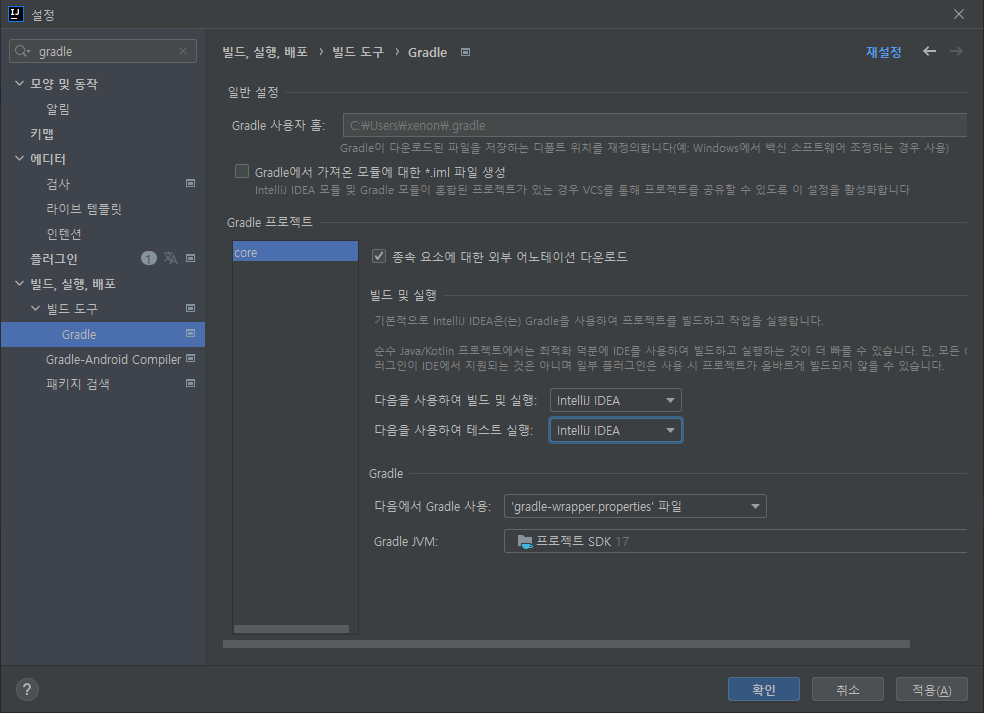This screenshot has height=713, width=984.
Task: Collapse the 빌드 도구 tree node
Action: click(x=35, y=308)
